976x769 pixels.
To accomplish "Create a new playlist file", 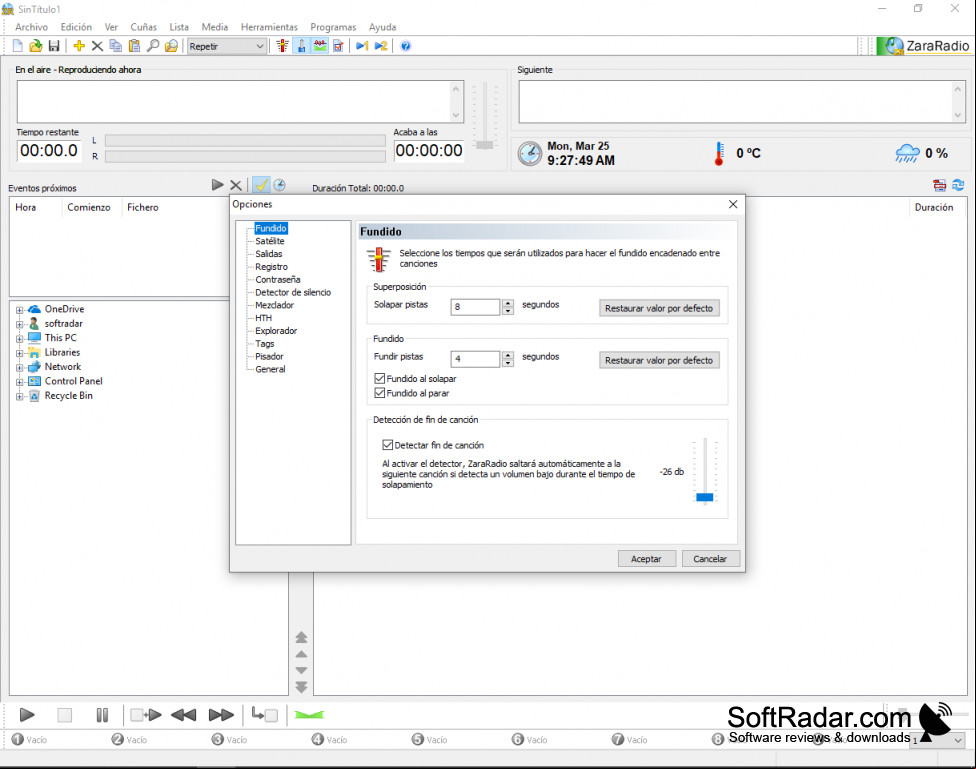I will tap(17, 46).
